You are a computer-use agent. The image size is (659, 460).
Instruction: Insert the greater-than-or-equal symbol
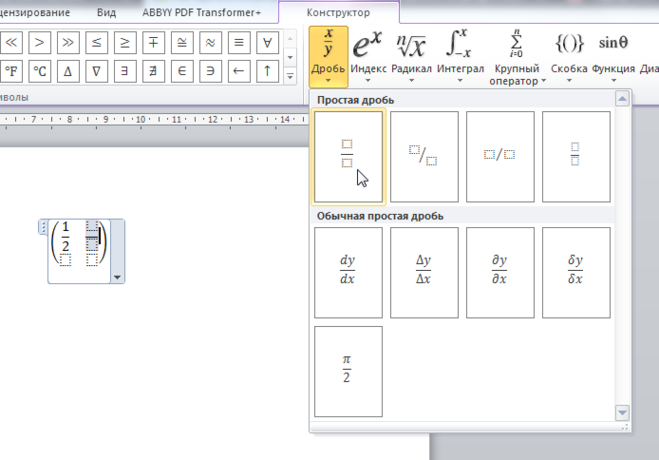pyautogui.click(x=125, y=42)
